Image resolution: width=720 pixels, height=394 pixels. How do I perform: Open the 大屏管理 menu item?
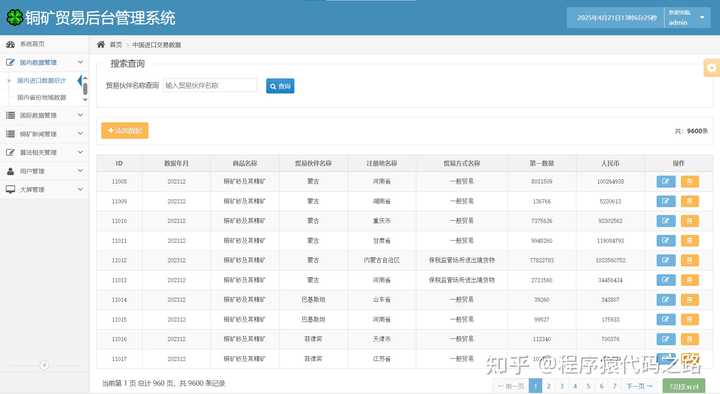[x=44, y=189]
